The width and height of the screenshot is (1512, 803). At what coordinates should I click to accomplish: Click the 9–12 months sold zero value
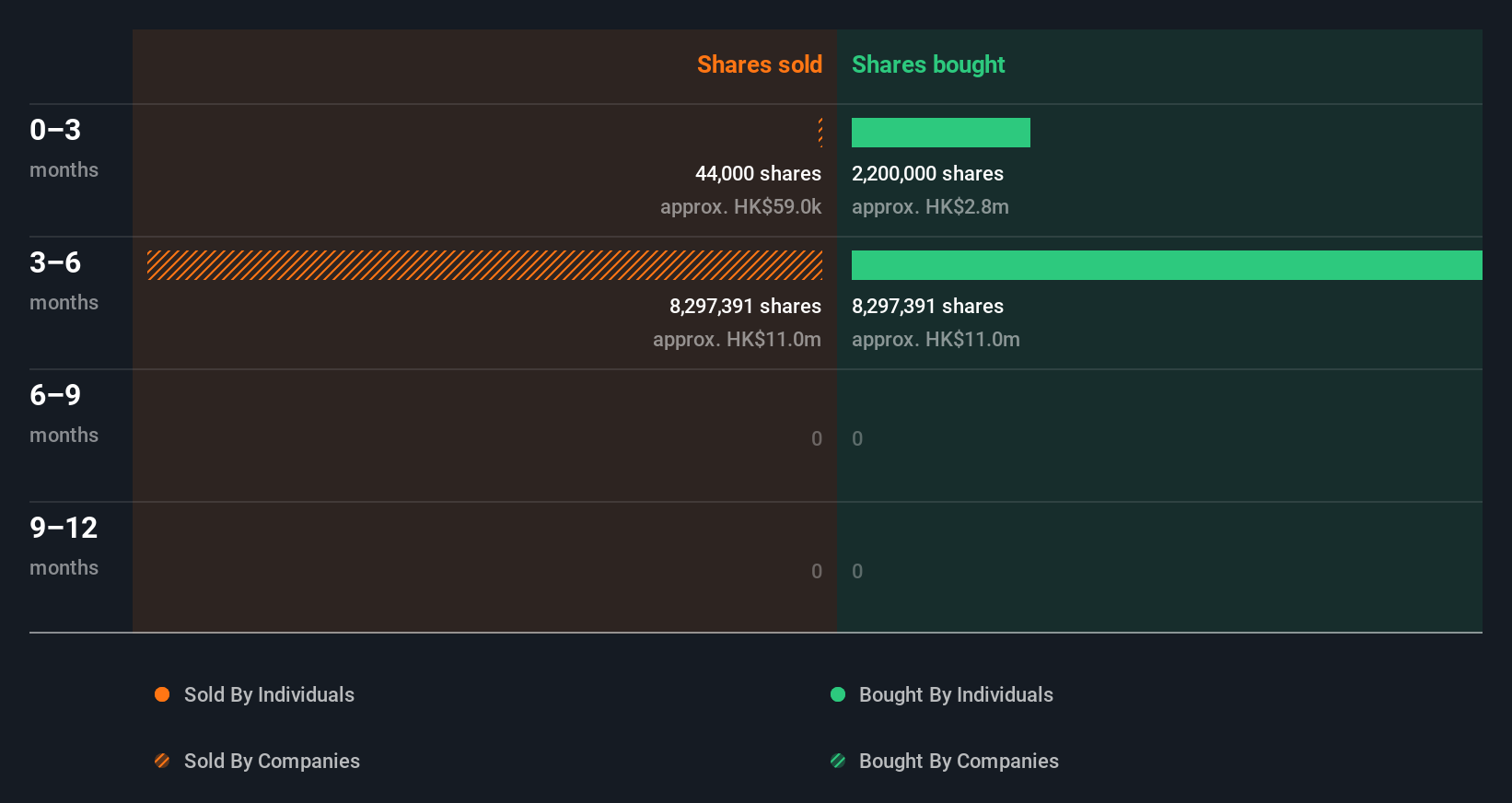[817, 572]
